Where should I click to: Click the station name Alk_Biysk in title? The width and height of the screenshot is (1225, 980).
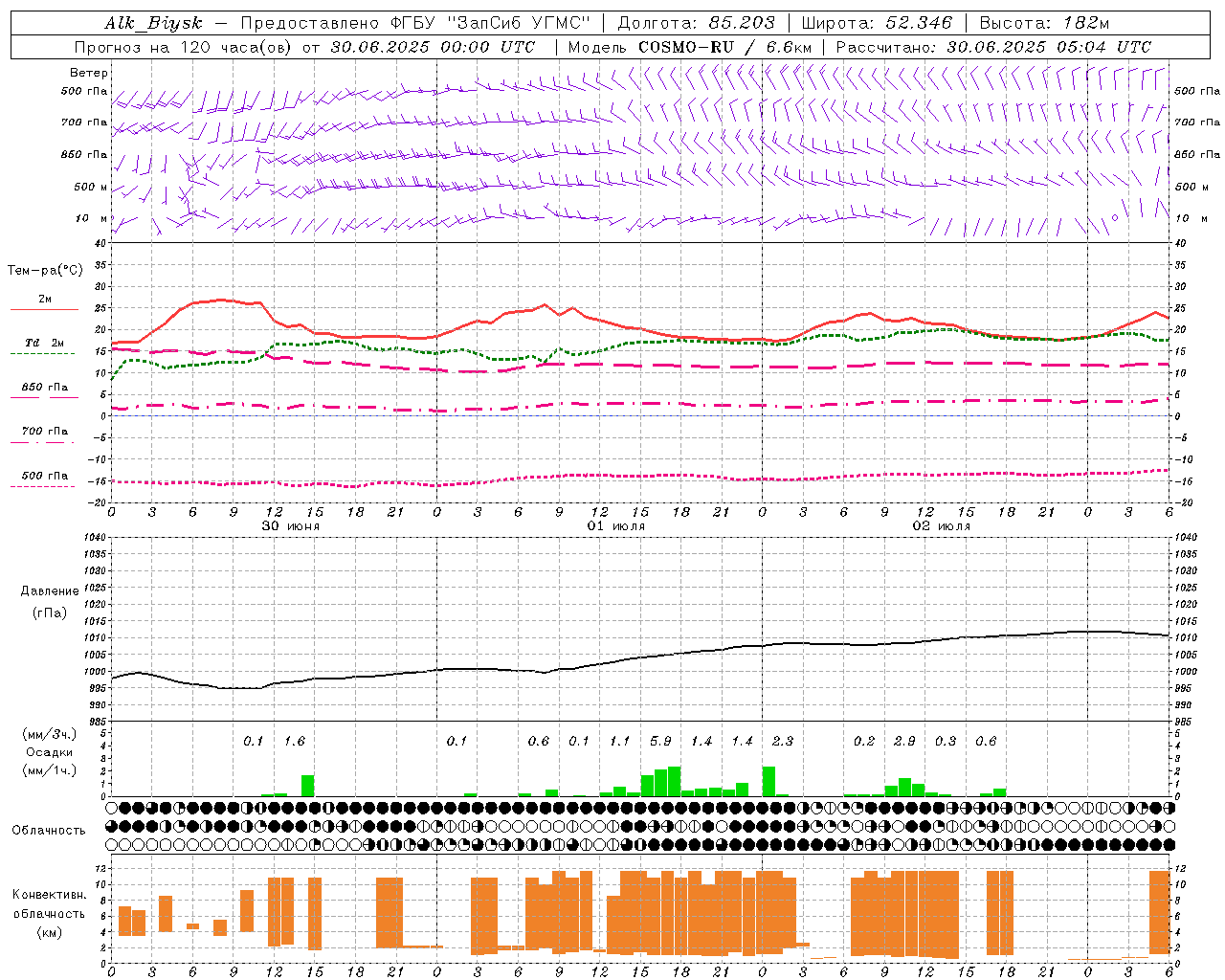153,23
